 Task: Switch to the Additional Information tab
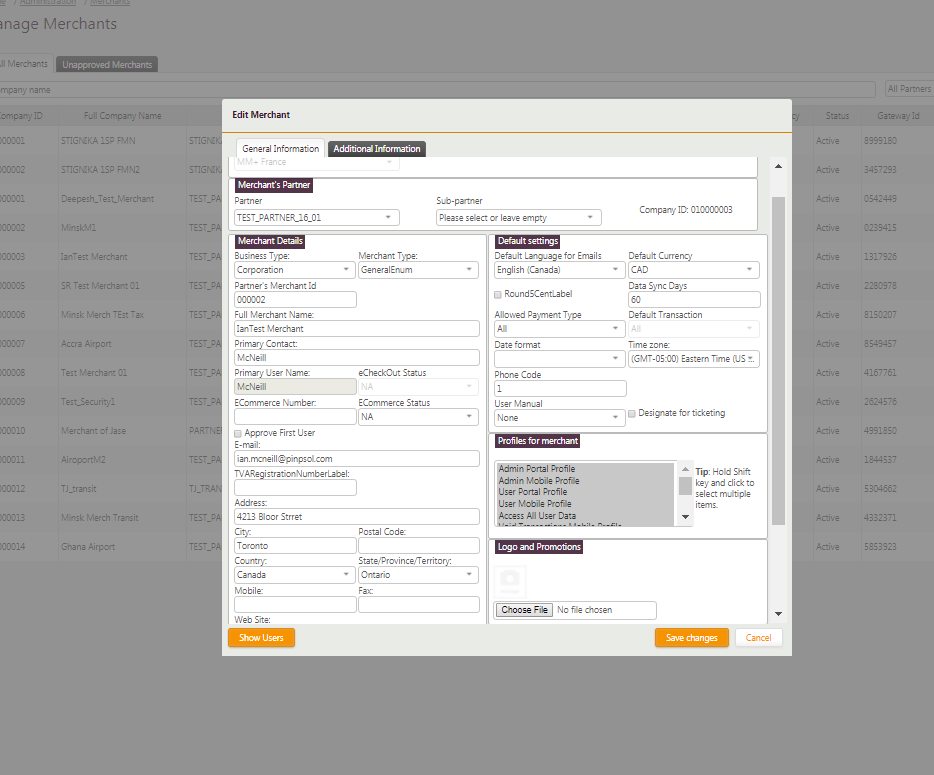coord(377,149)
